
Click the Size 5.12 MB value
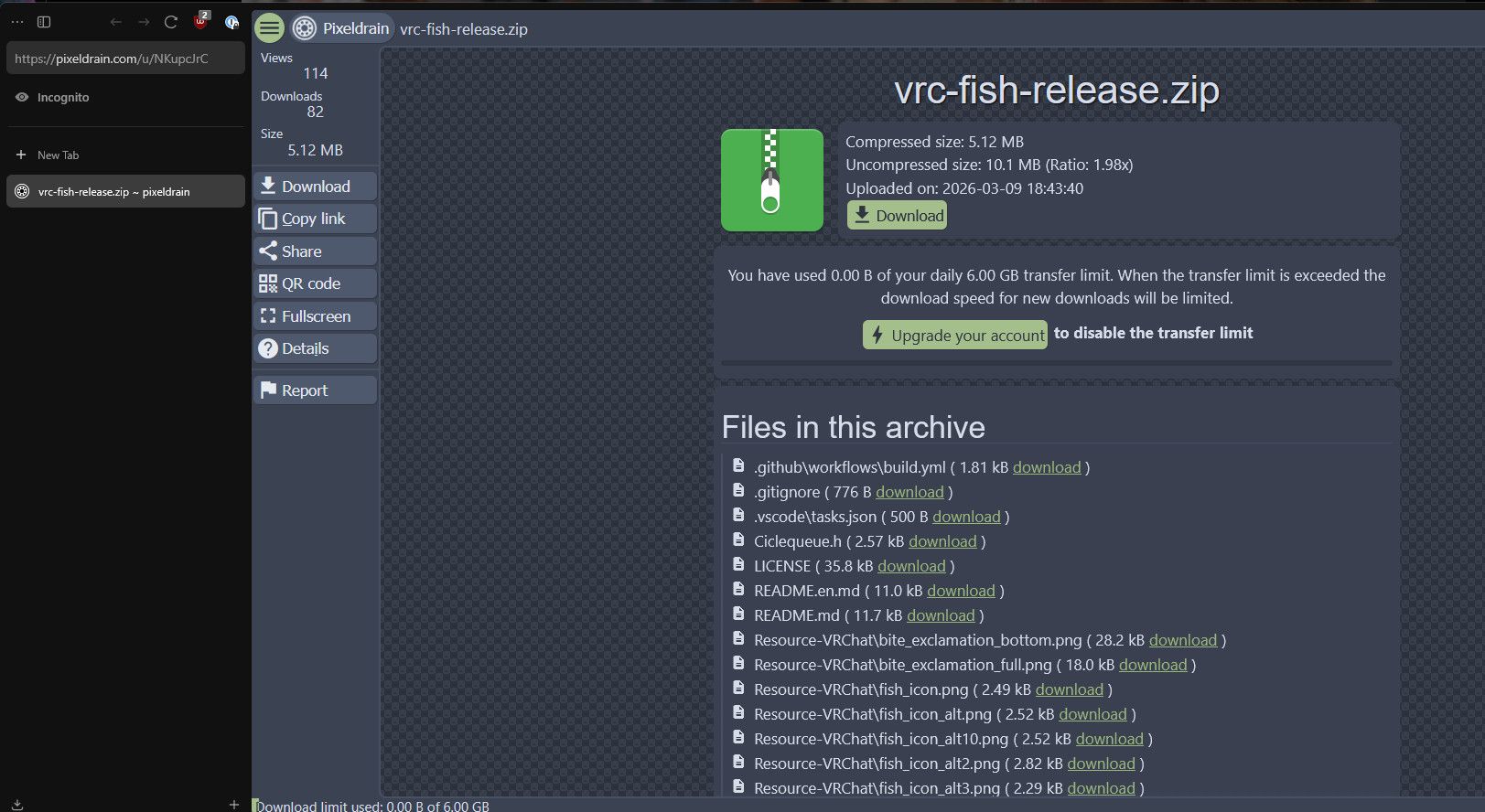pyautogui.click(x=316, y=150)
